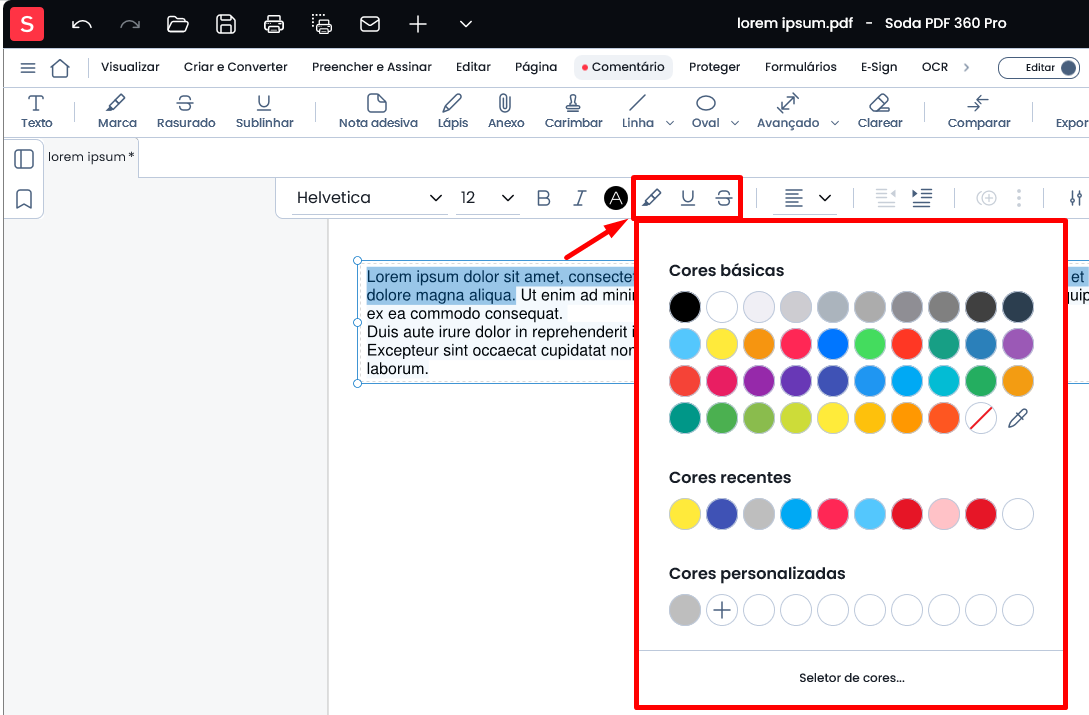This screenshot has height=715, width=1089.
Task: Select the lorem ipsum document tab
Action: click(x=90, y=157)
